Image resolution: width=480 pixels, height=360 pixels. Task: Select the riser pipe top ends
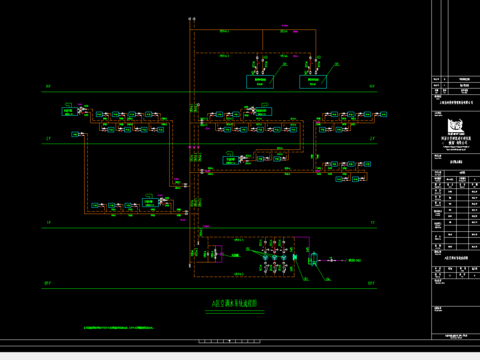click(192, 19)
